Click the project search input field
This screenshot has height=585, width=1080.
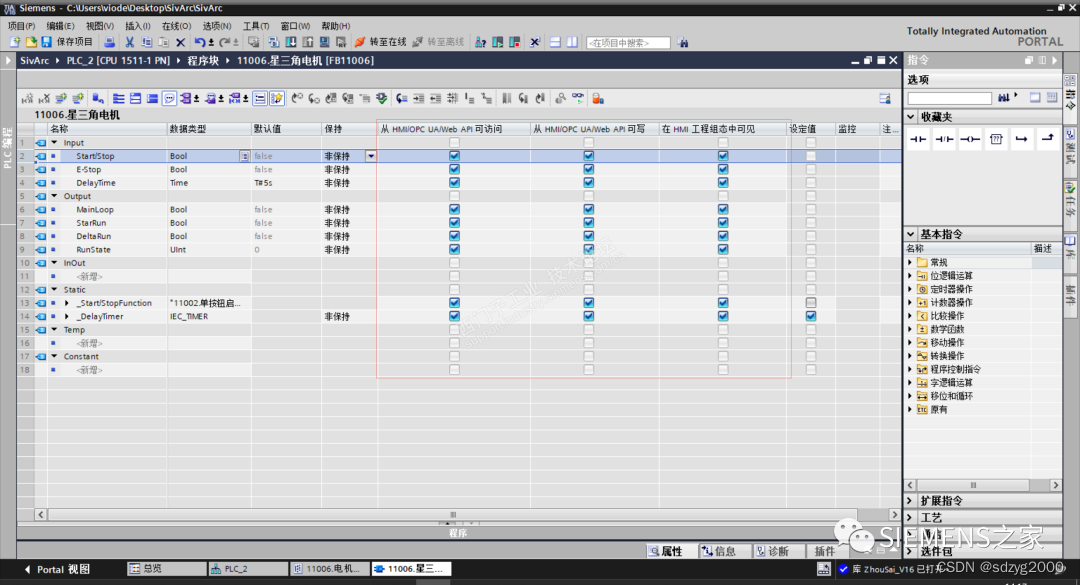[628, 43]
